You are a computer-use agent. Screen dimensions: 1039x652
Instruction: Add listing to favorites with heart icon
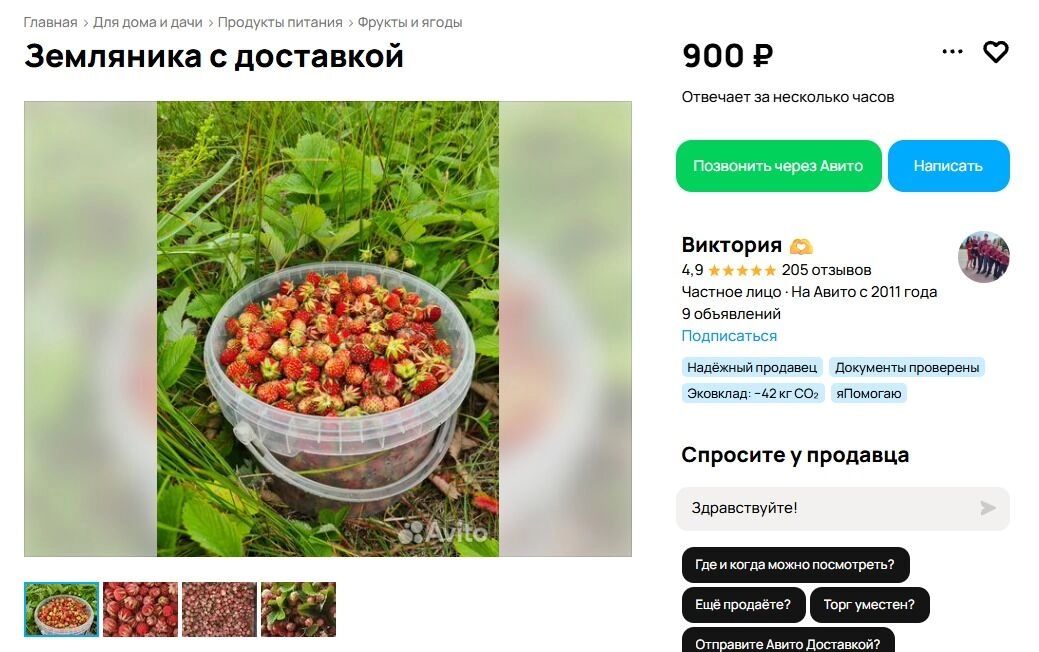tap(995, 52)
